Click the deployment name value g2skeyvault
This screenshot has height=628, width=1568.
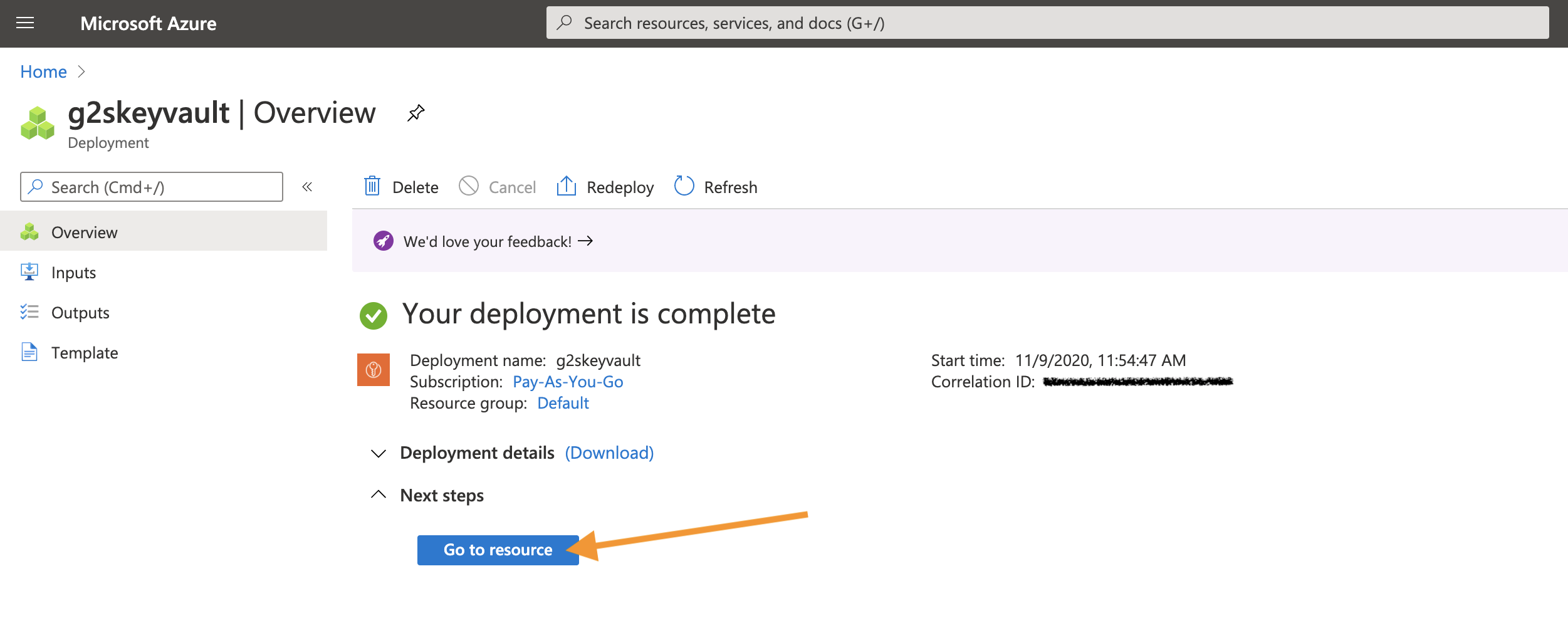click(598, 360)
